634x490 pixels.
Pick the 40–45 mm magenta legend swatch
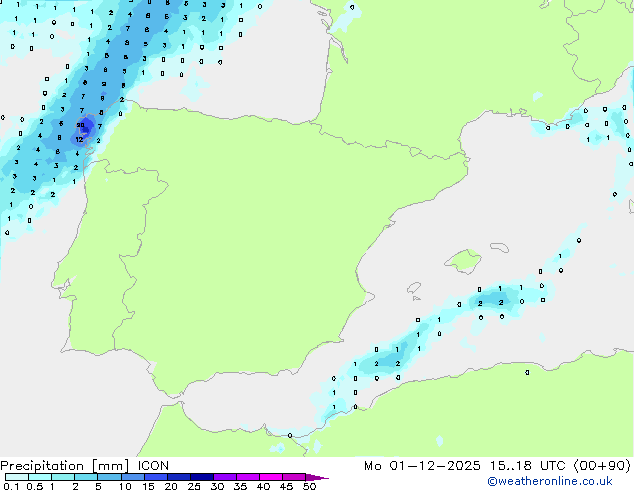pos(271,477)
